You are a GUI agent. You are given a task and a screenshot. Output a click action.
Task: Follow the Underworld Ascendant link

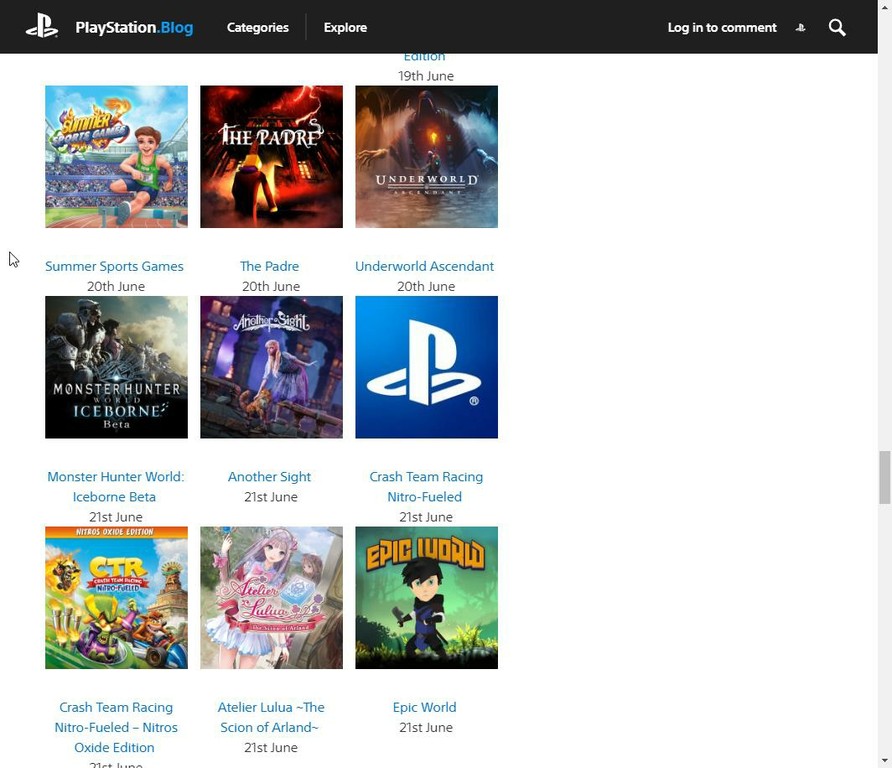[424, 266]
